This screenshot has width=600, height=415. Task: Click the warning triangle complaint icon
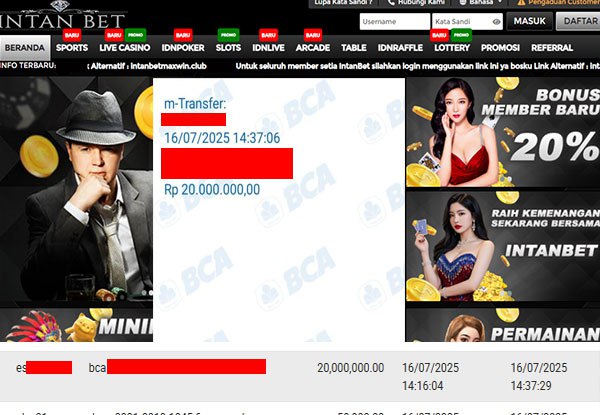tap(521, 2)
